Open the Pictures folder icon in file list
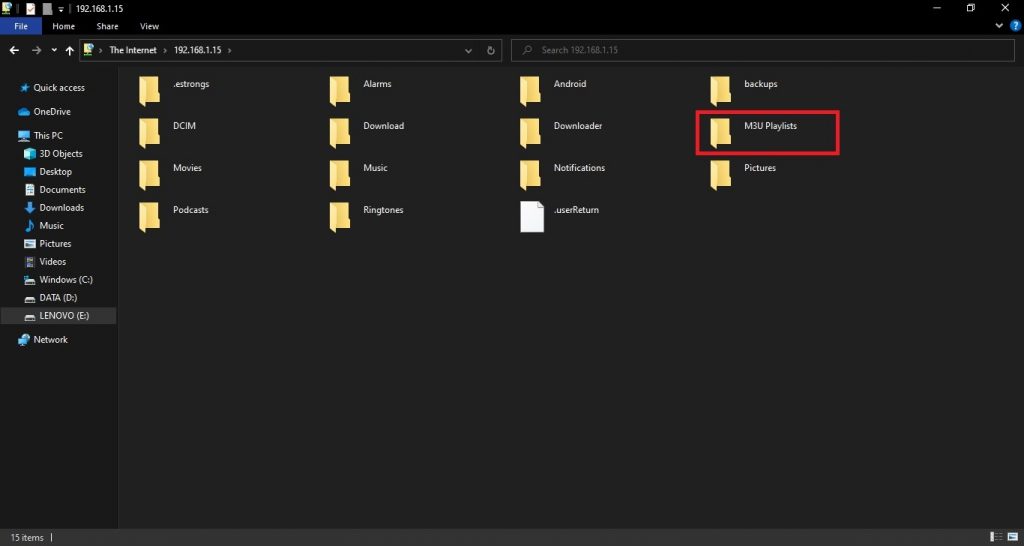This screenshot has height=546, width=1024. click(x=720, y=175)
